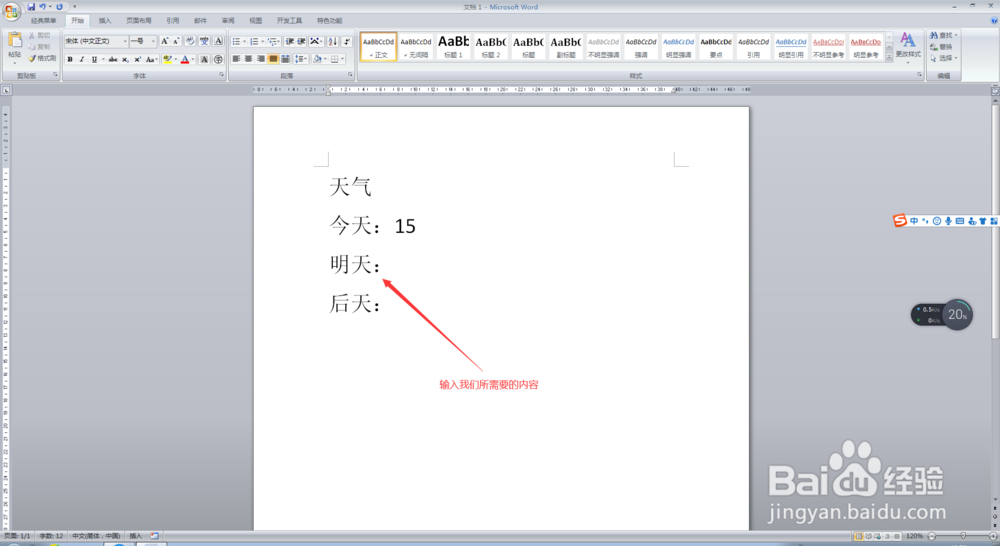Apply strikethrough formatting
Screen dimensions: 1000x546
coord(113,59)
